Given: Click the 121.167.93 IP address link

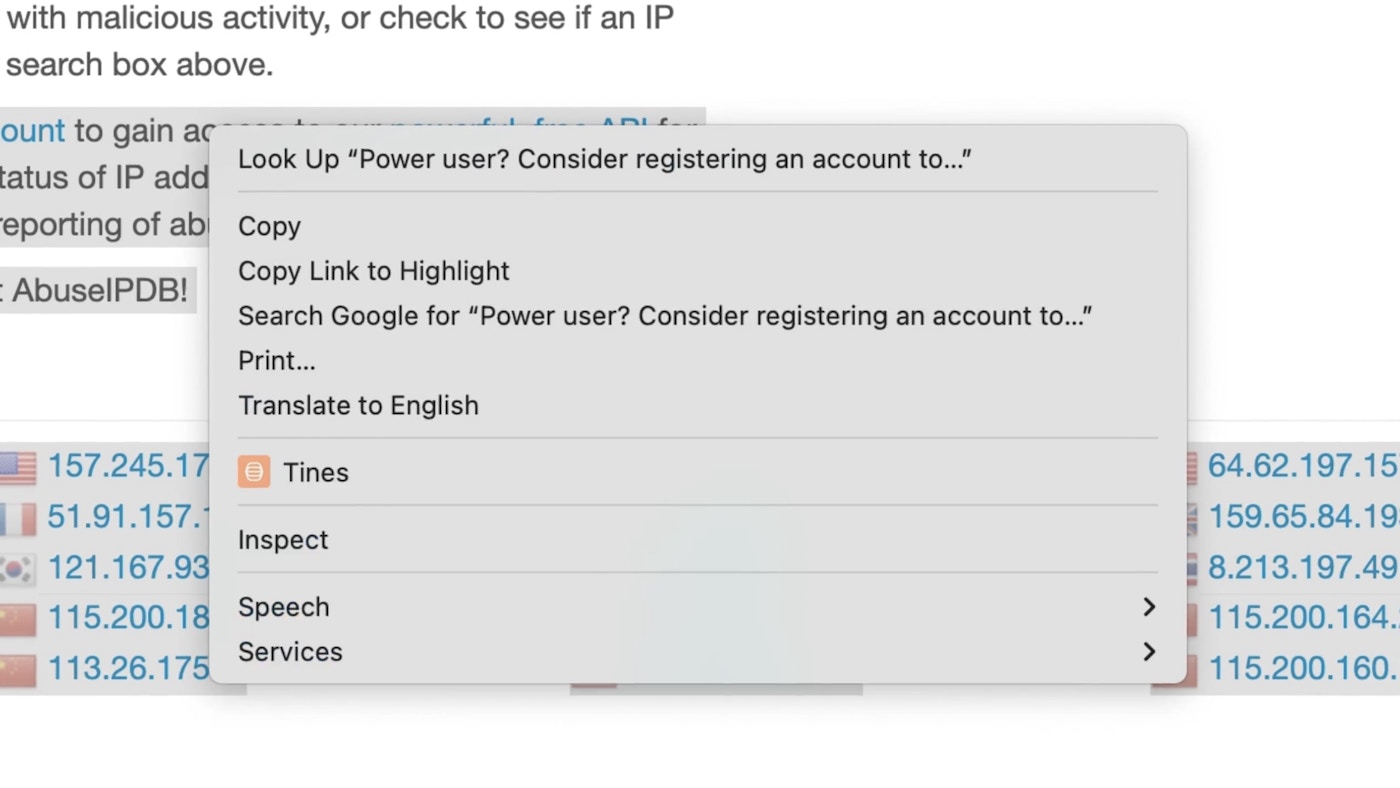Looking at the screenshot, I should coord(128,568).
